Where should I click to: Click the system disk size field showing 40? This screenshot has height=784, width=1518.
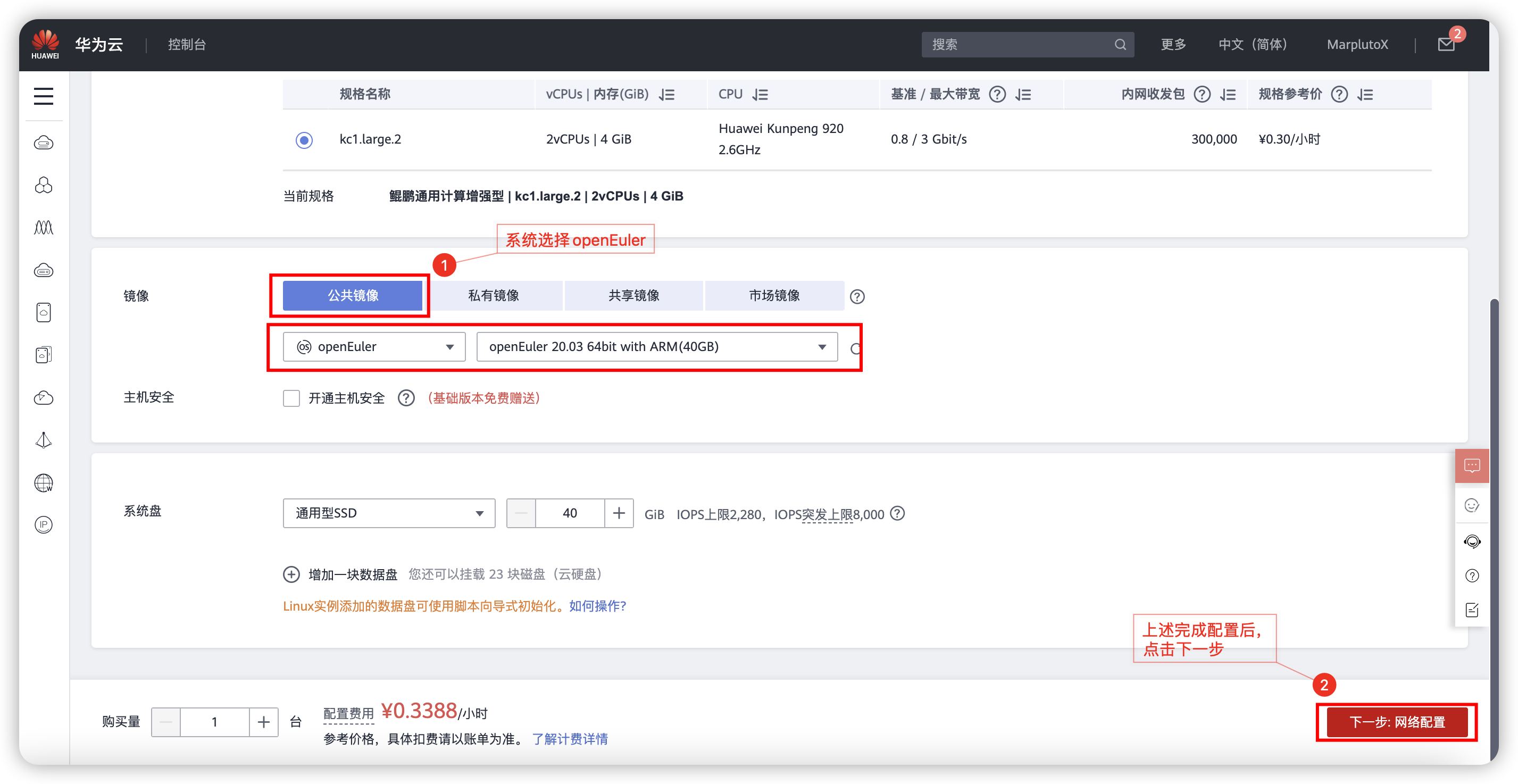pyautogui.click(x=569, y=513)
